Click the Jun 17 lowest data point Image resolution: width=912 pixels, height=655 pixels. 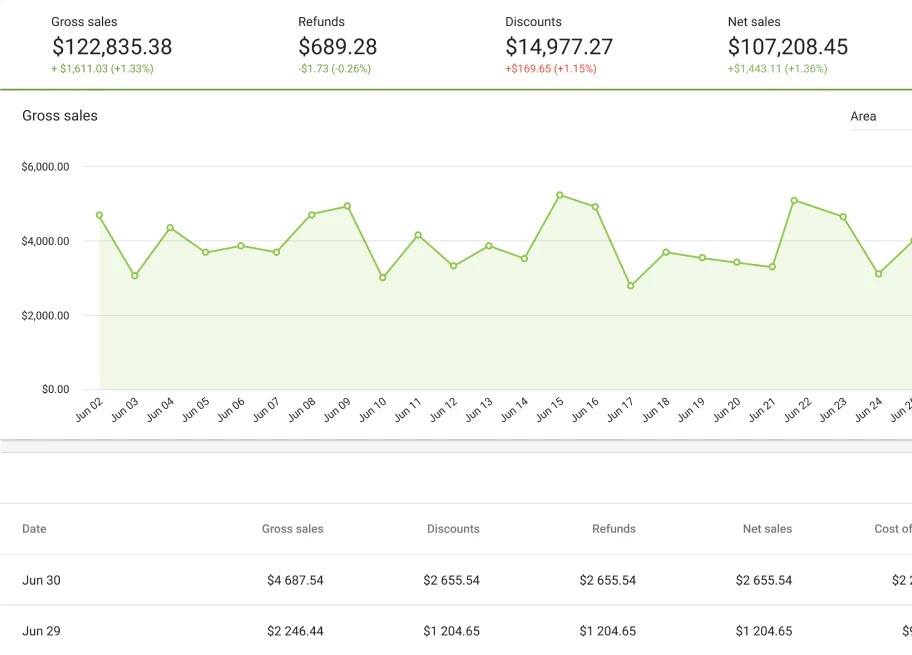point(630,285)
